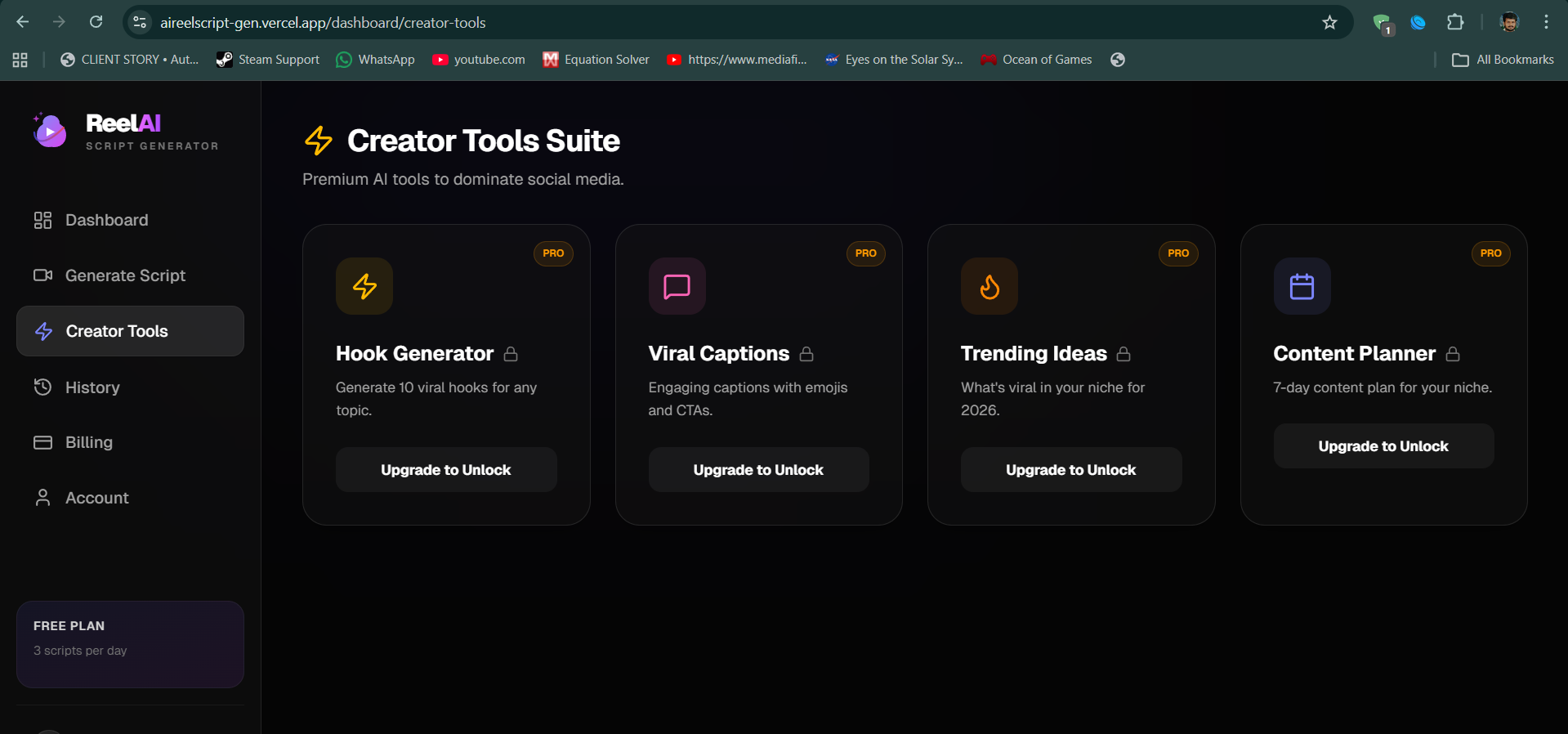Click the green shield extension icon
This screenshot has height=734, width=1568.
tap(1383, 23)
